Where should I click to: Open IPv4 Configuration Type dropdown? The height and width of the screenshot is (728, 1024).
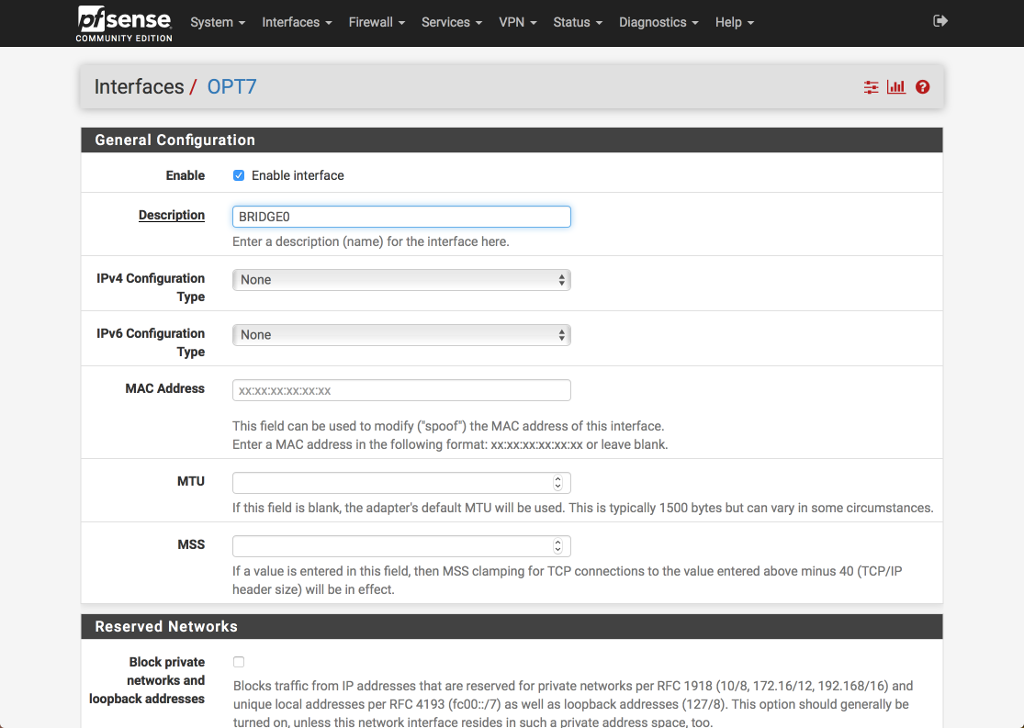401,279
